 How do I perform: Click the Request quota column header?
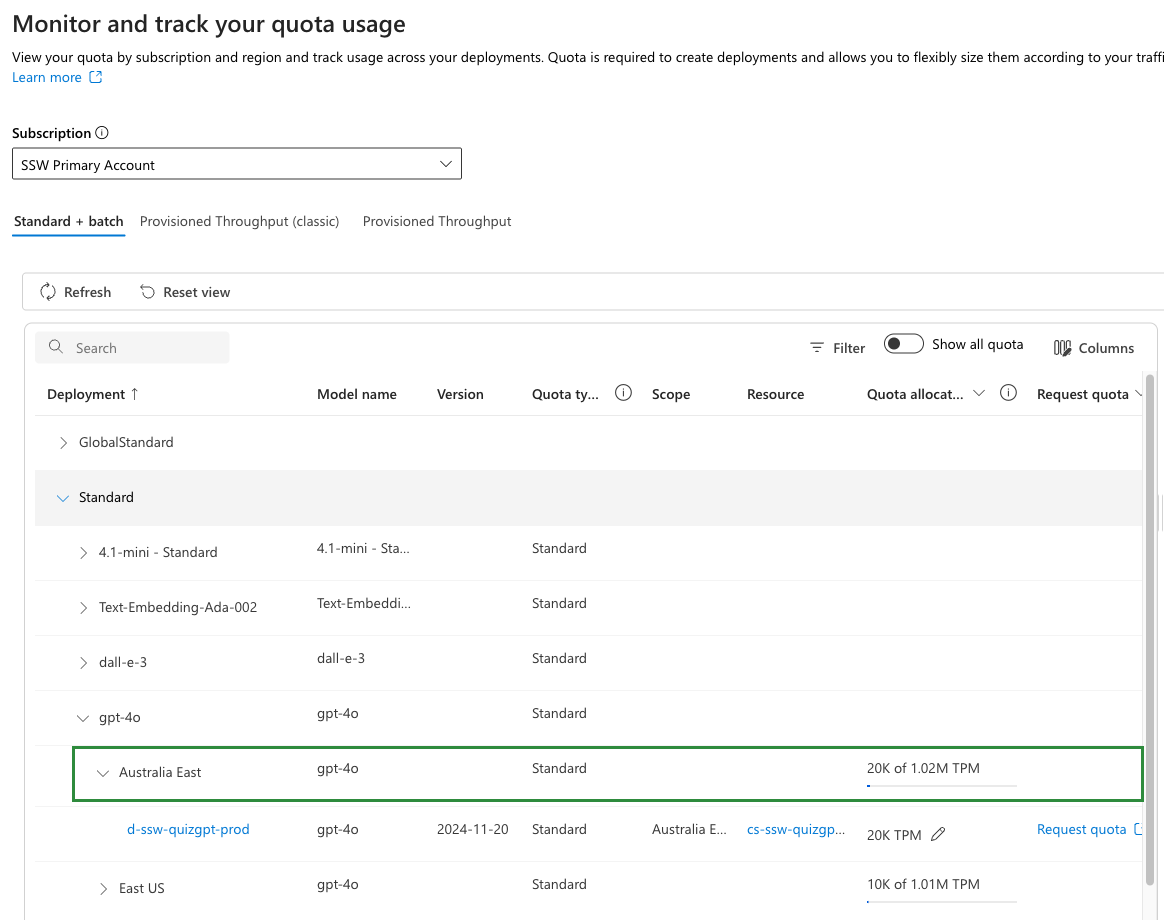[x=1082, y=394]
